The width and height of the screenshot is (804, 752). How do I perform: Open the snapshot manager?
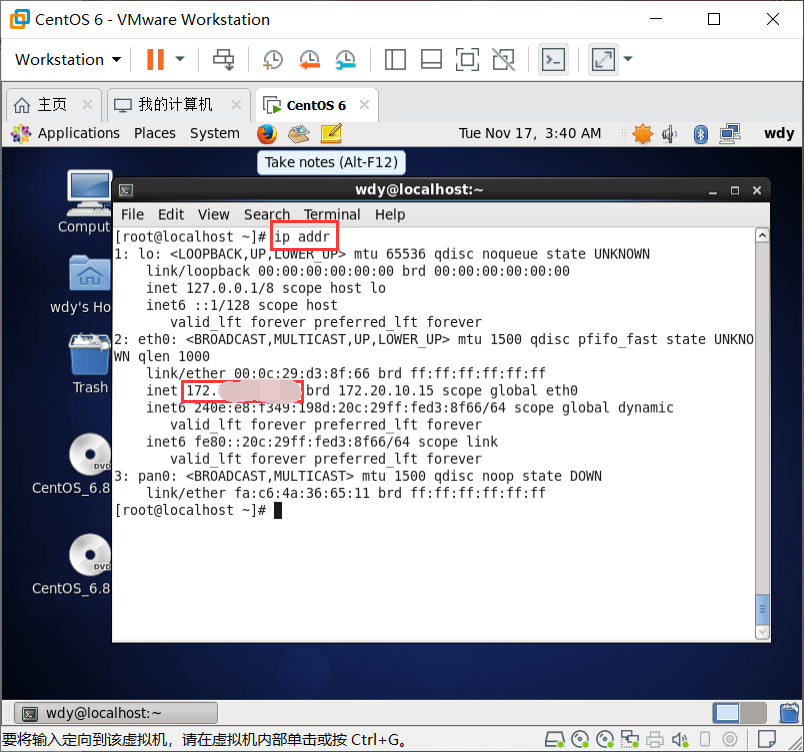pyautogui.click(x=346, y=59)
